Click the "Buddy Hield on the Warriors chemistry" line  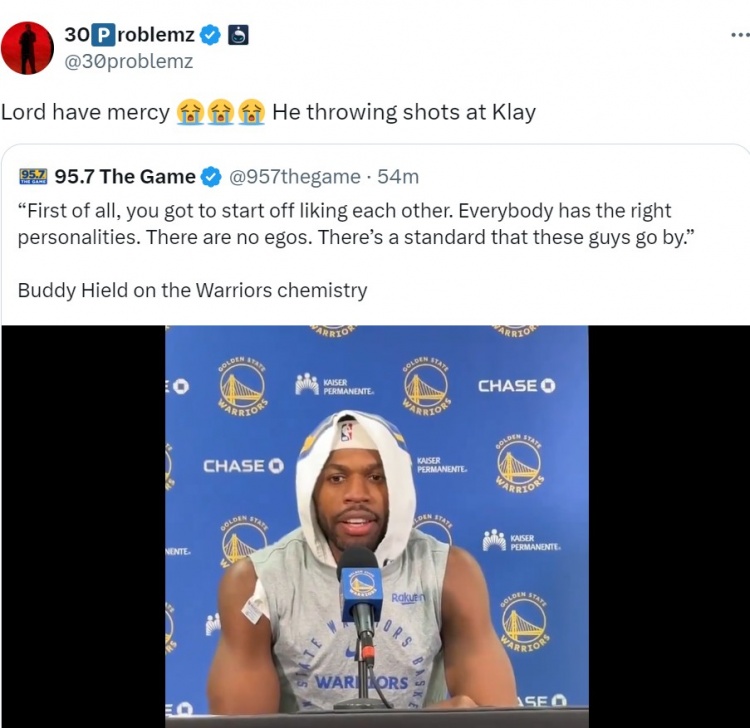tap(192, 290)
